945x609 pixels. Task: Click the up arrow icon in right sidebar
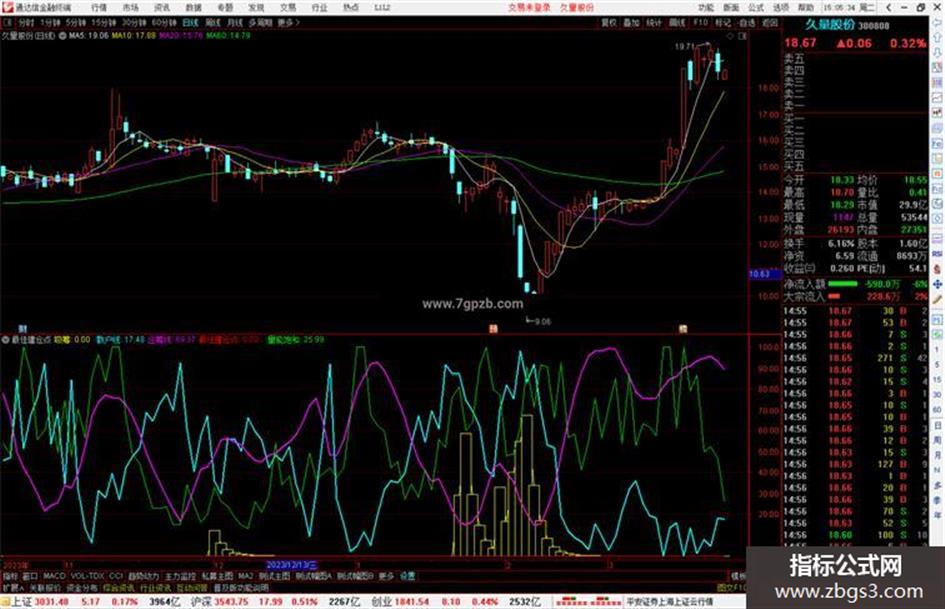[938, 39]
